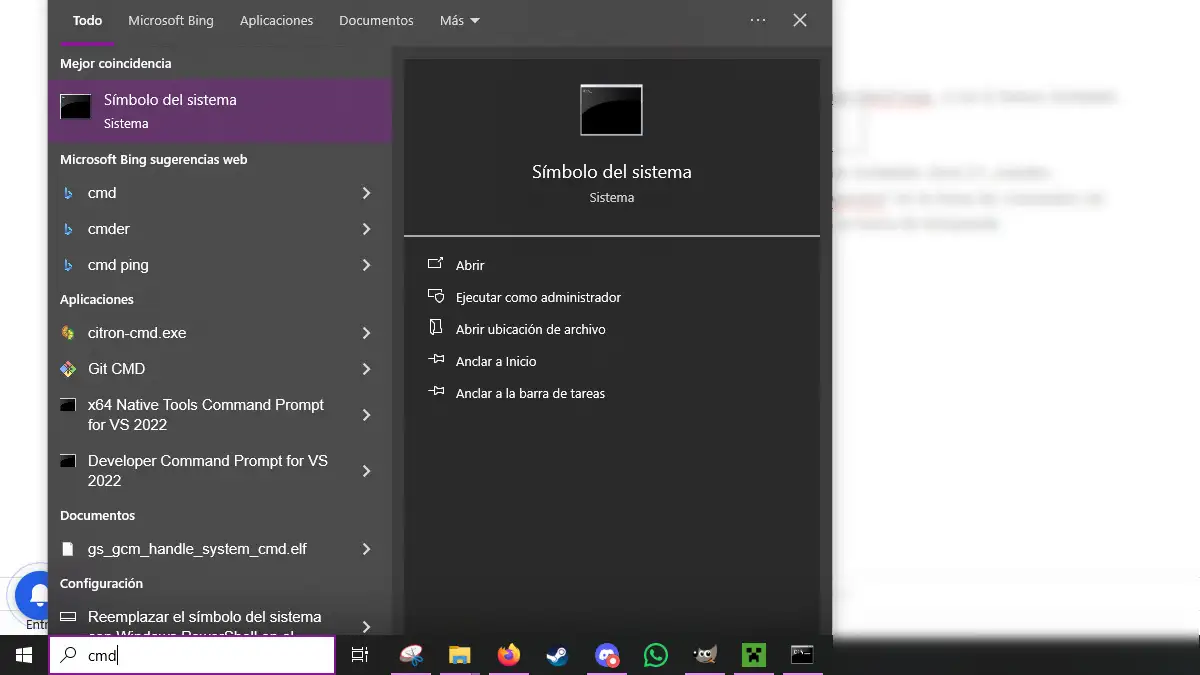
Task: Click the Minecraft taskbar icon
Action: pyautogui.click(x=753, y=655)
